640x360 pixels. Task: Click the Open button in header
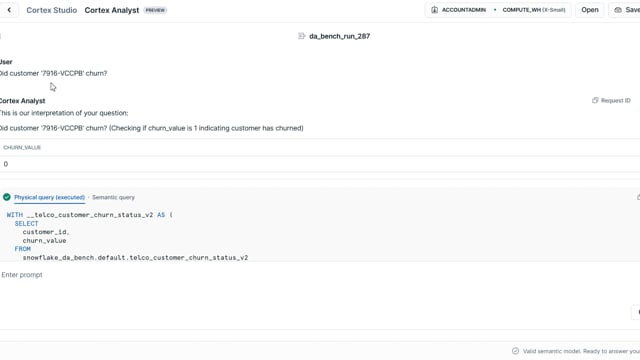(x=589, y=10)
